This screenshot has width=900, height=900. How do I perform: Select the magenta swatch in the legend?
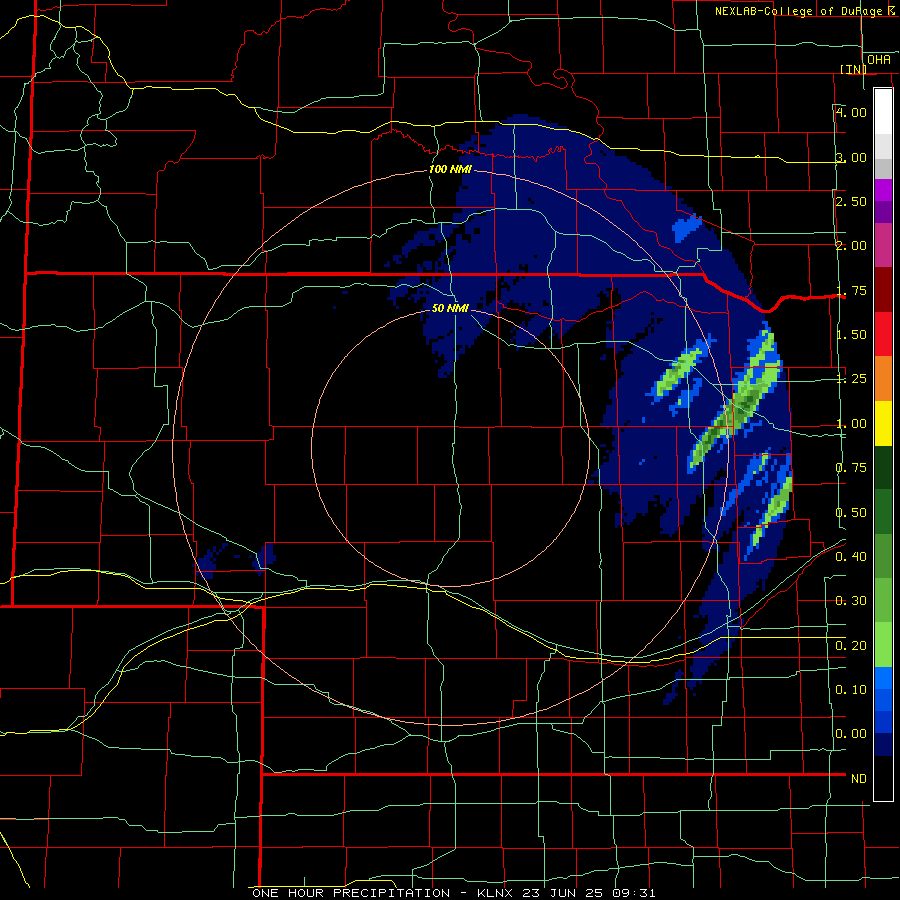883,190
